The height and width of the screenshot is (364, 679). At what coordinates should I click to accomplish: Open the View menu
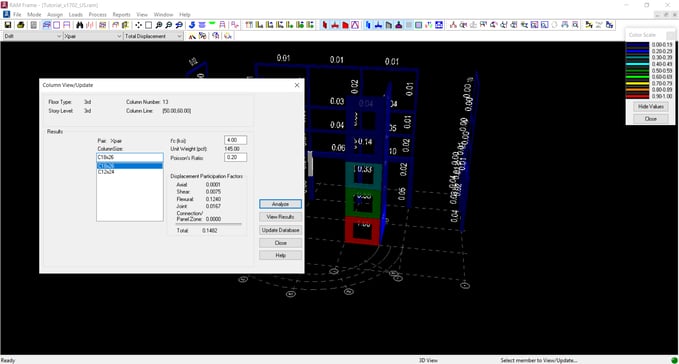click(x=142, y=15)
